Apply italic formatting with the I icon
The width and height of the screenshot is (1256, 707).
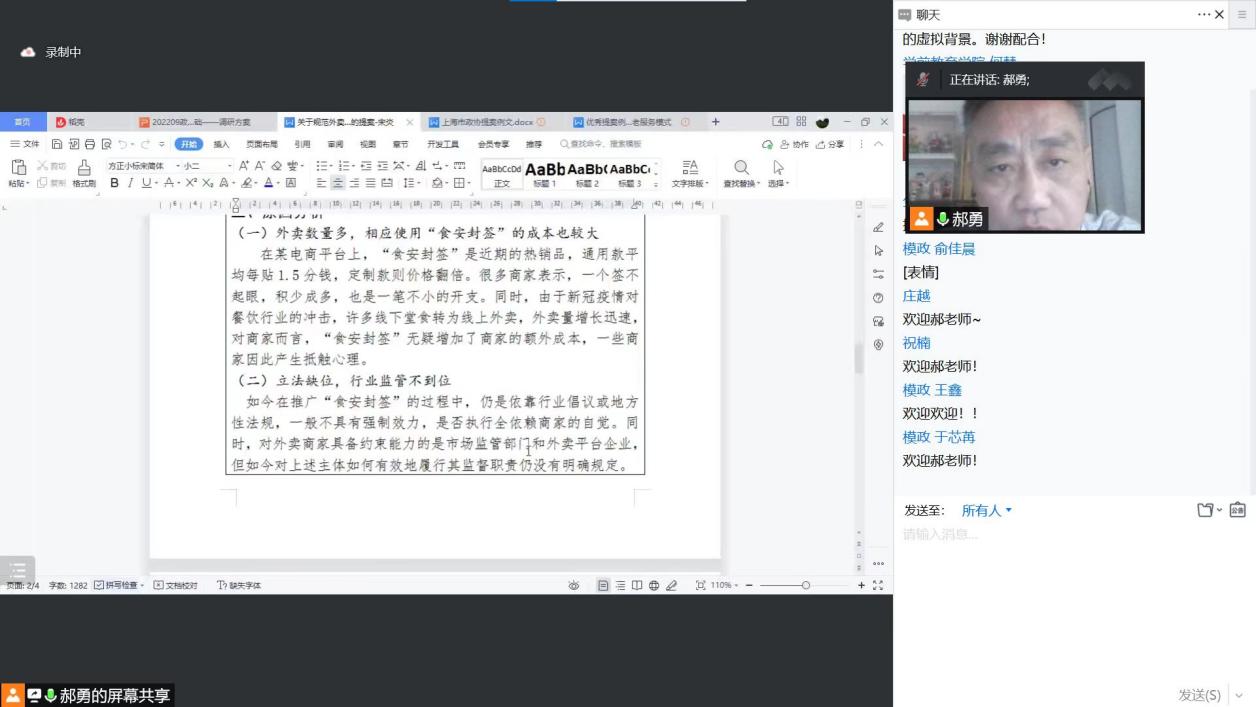(x=130, y=183)
